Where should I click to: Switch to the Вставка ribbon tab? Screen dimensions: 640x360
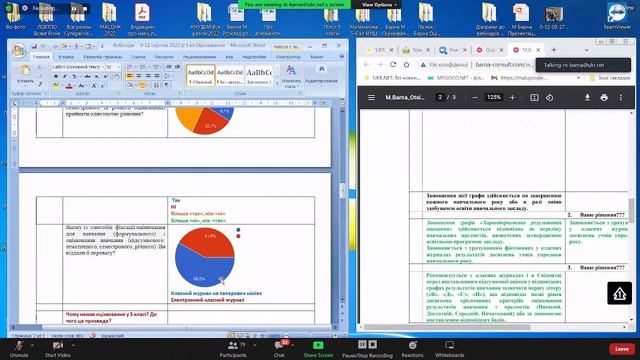(66, 57)
